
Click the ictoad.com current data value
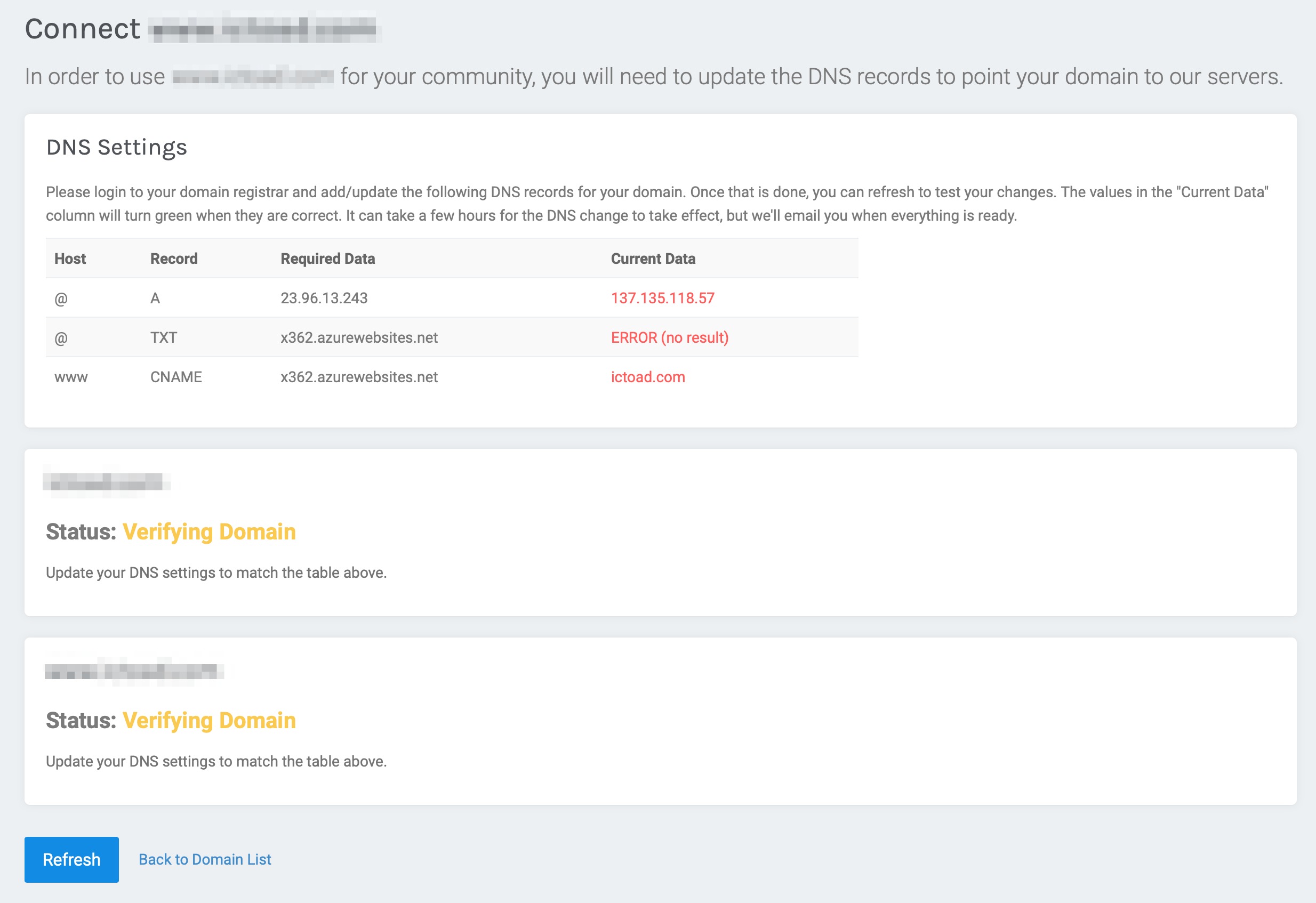(647, 377)
